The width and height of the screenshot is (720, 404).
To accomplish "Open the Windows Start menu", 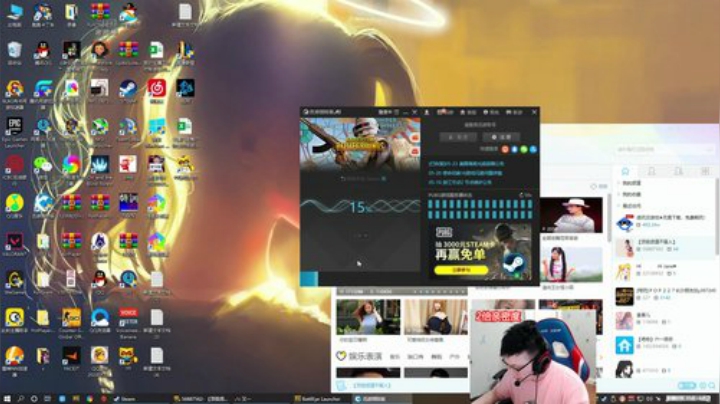I will pyautogui.click(x=7, y=398).
